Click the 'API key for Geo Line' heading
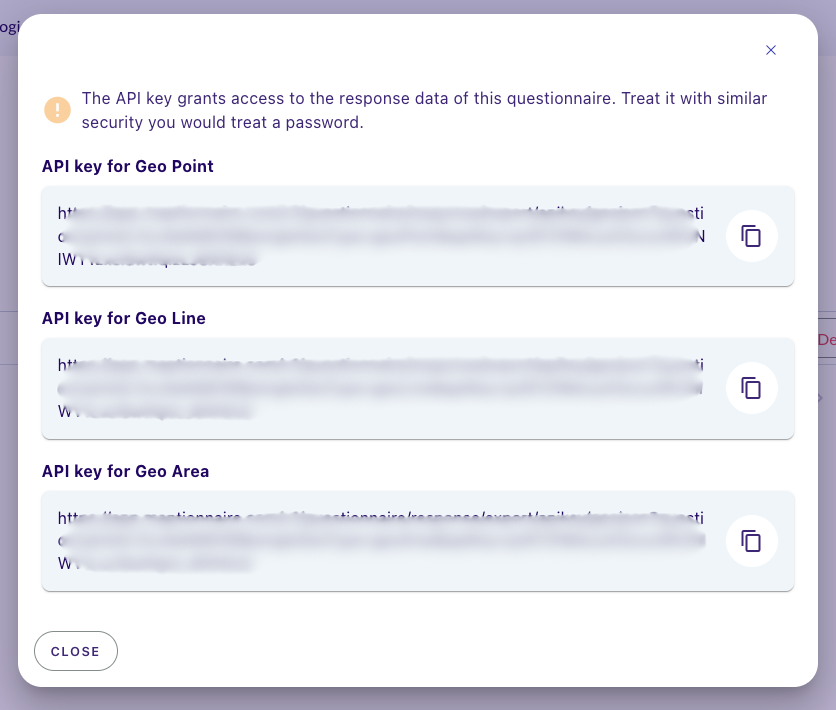Viewport: 836px width, 710px height. click(124, 318)
